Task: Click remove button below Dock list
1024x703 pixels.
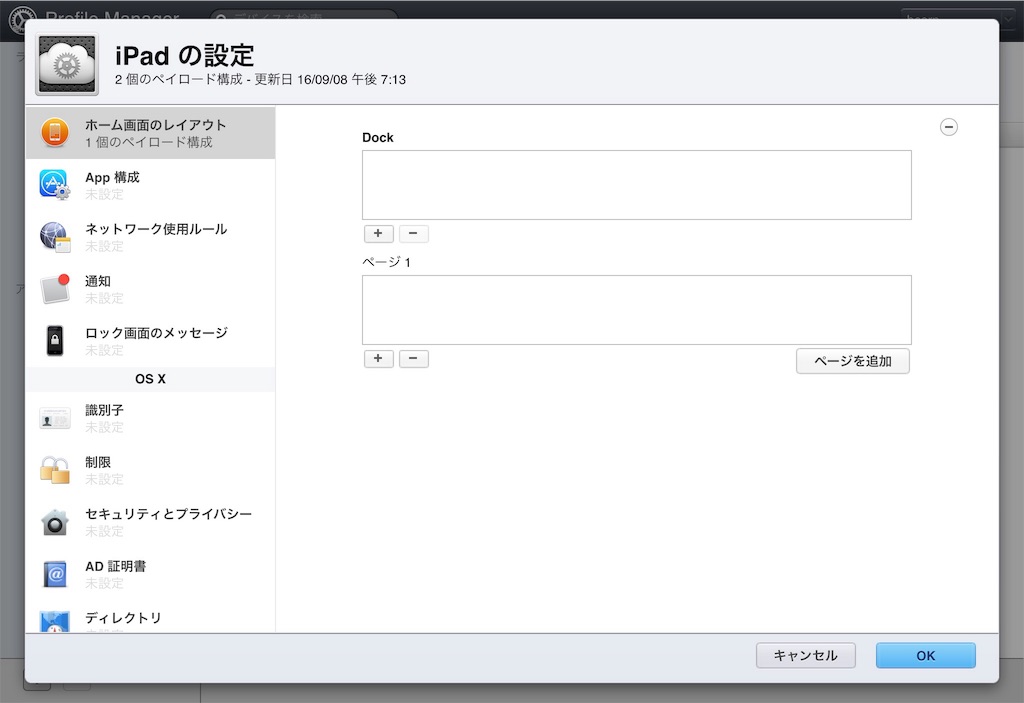Action: tap(414, 233)
